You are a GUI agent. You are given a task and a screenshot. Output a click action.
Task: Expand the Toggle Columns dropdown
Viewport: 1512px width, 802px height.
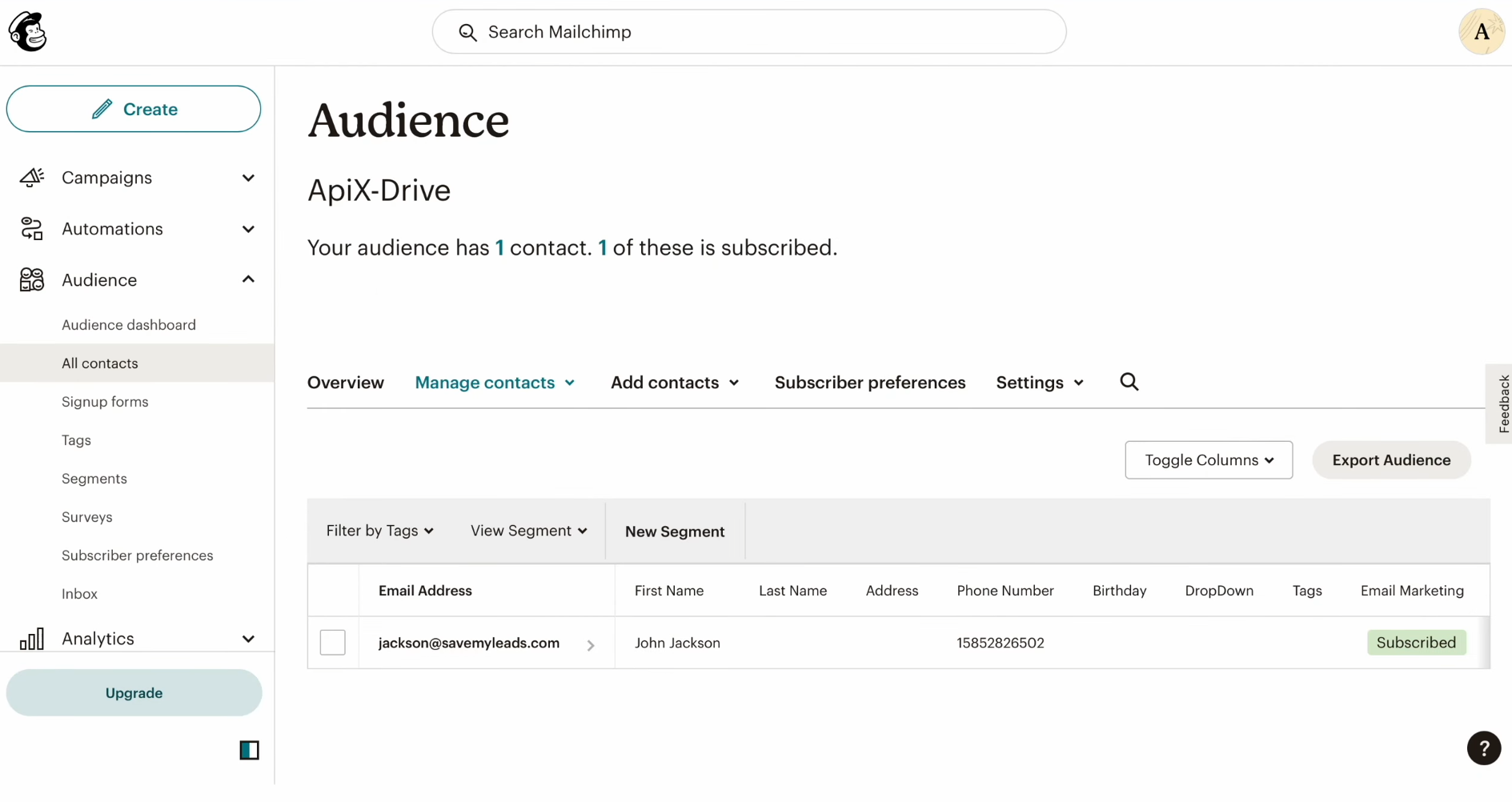coord(1208,460)
